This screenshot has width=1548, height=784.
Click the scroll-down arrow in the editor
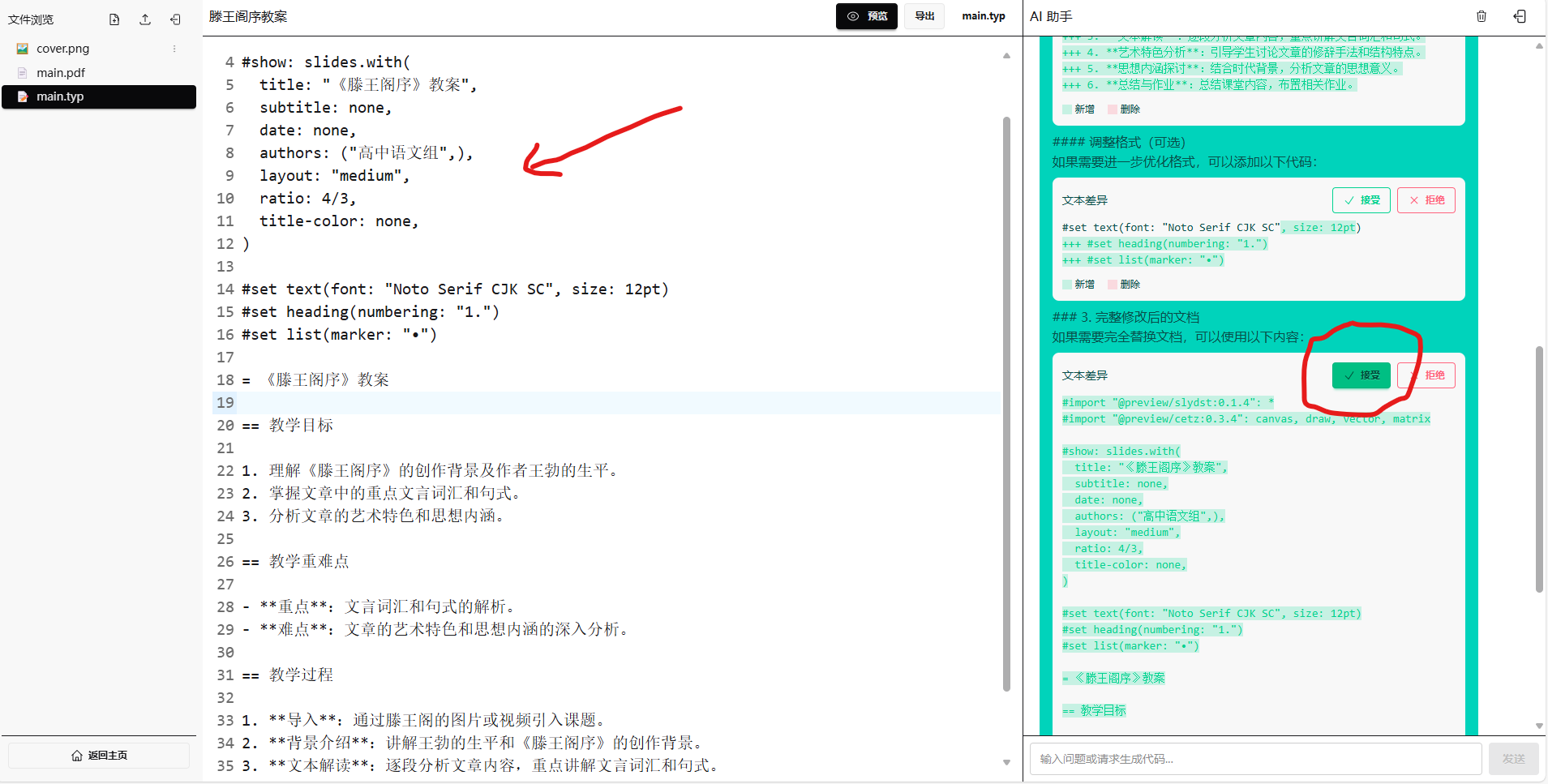coord(1006,762)
